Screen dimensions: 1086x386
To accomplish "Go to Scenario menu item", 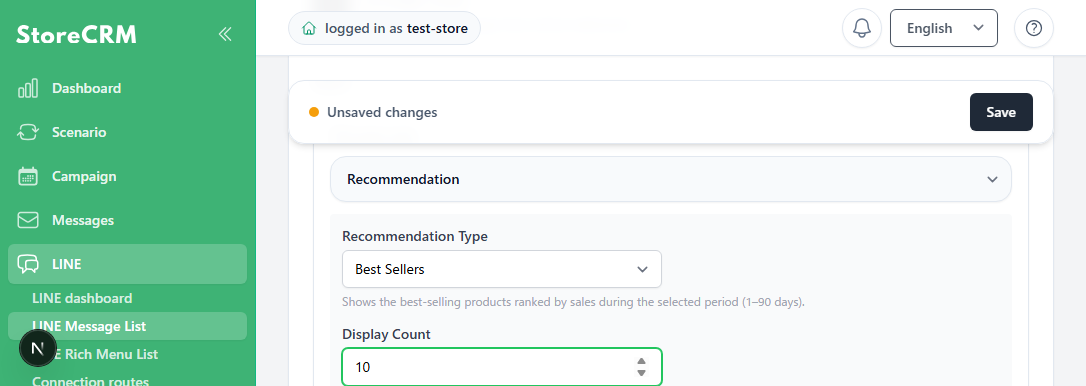I will pyautogui.click(x=127, y=132).
